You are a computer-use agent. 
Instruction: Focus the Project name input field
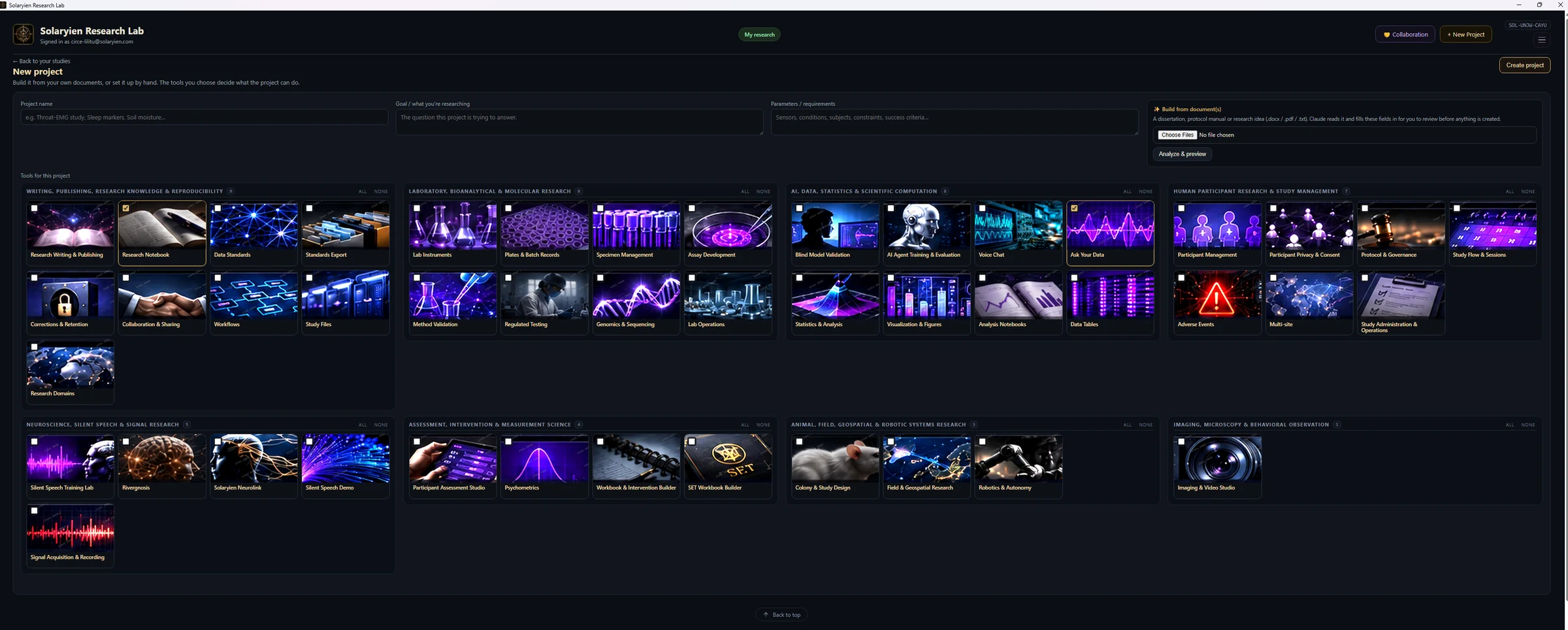[x=204, y=117]
